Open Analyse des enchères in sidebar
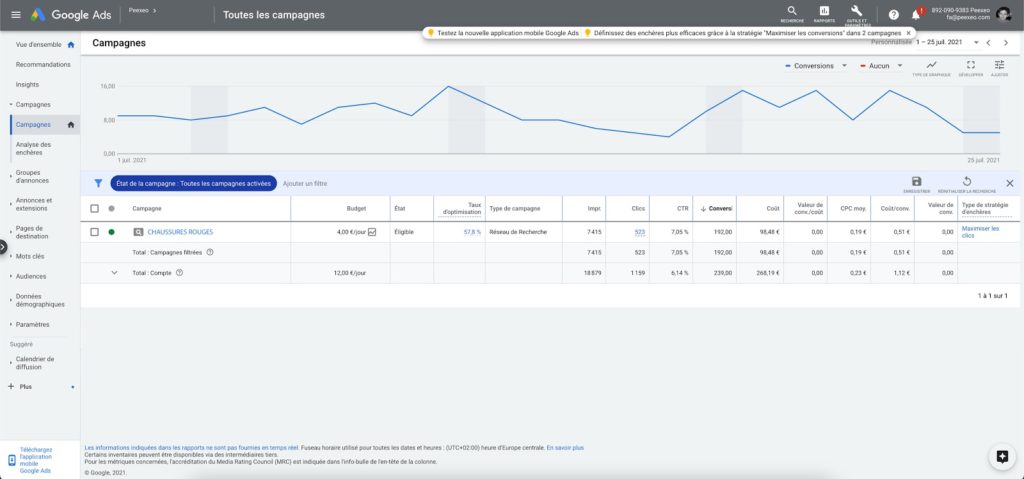Viewport: 1024px width, 479px height. (x=33, y=148)
